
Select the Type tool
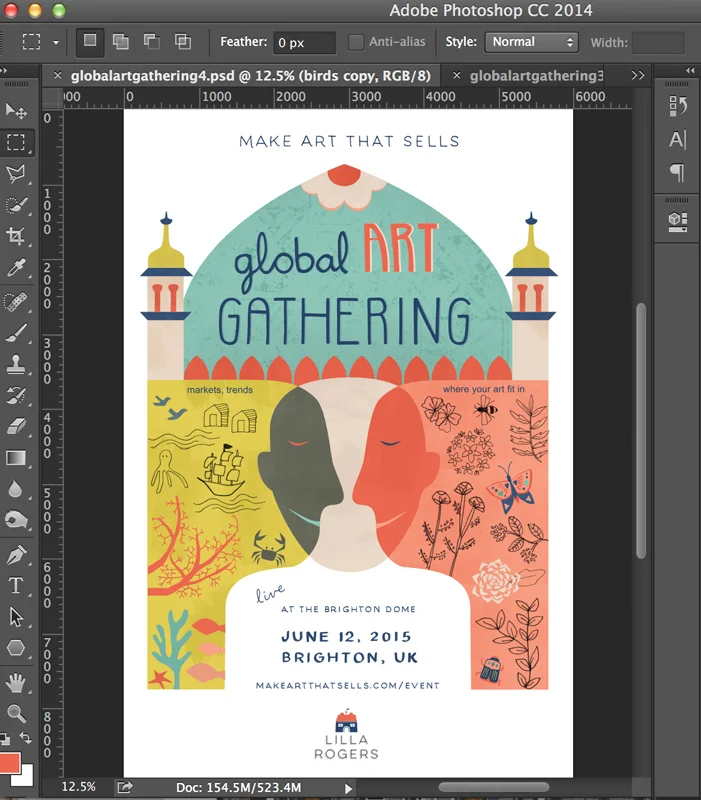[x=16, y=585]
